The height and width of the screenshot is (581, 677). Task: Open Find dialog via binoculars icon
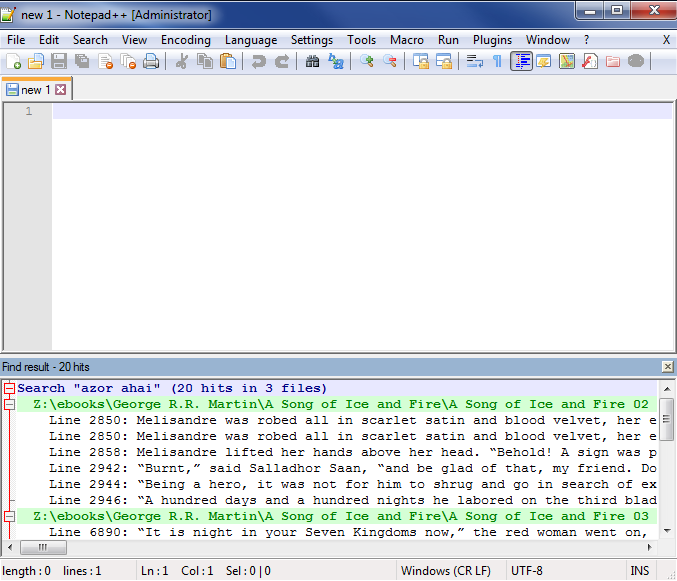(x=313, y=61)
